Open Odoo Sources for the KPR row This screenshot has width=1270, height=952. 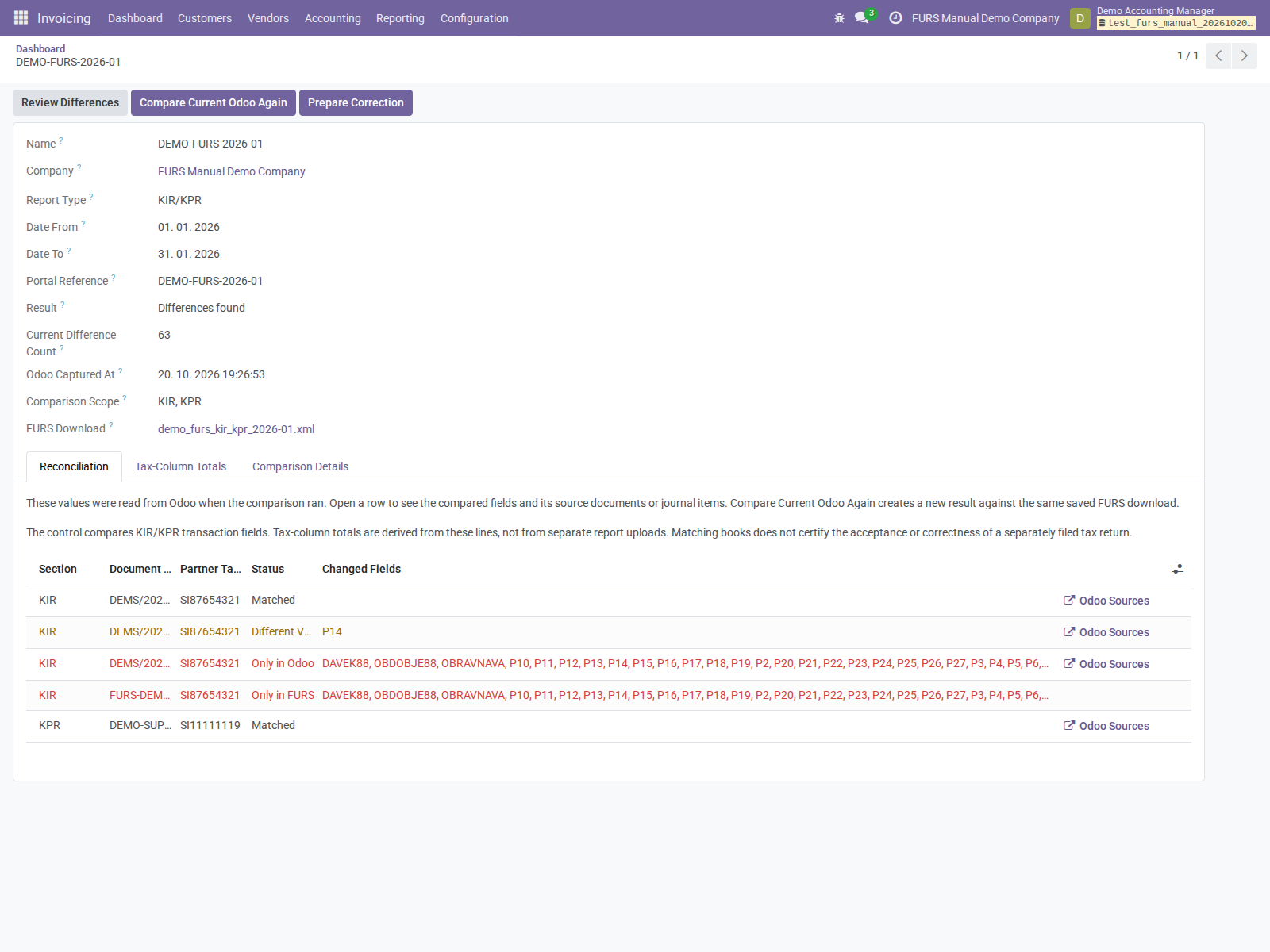pyautogui.click(x=1106, y=726)
